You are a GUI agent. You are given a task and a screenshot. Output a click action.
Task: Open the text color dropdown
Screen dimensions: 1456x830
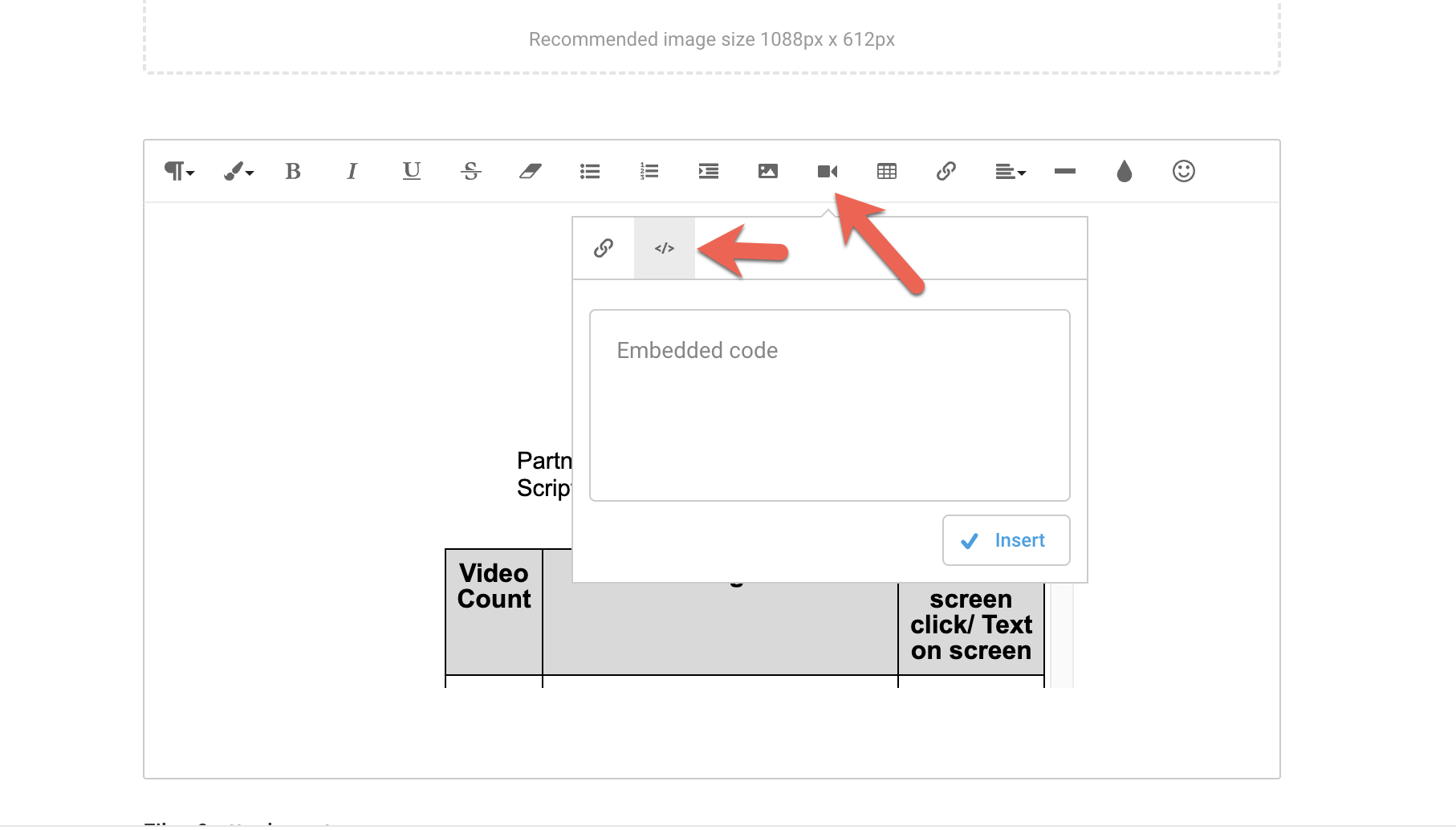point(237,171)
